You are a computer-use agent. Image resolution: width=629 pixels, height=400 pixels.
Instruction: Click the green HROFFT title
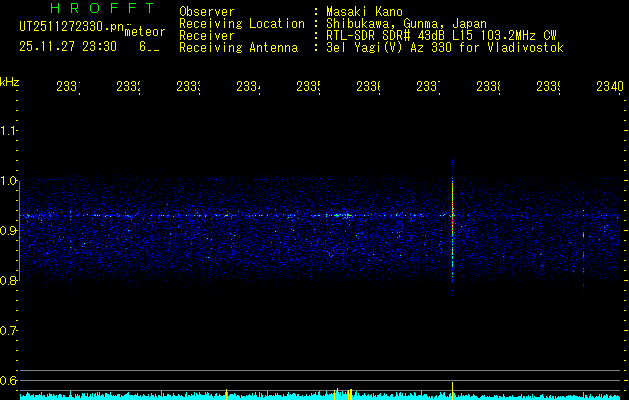[103, 8]
